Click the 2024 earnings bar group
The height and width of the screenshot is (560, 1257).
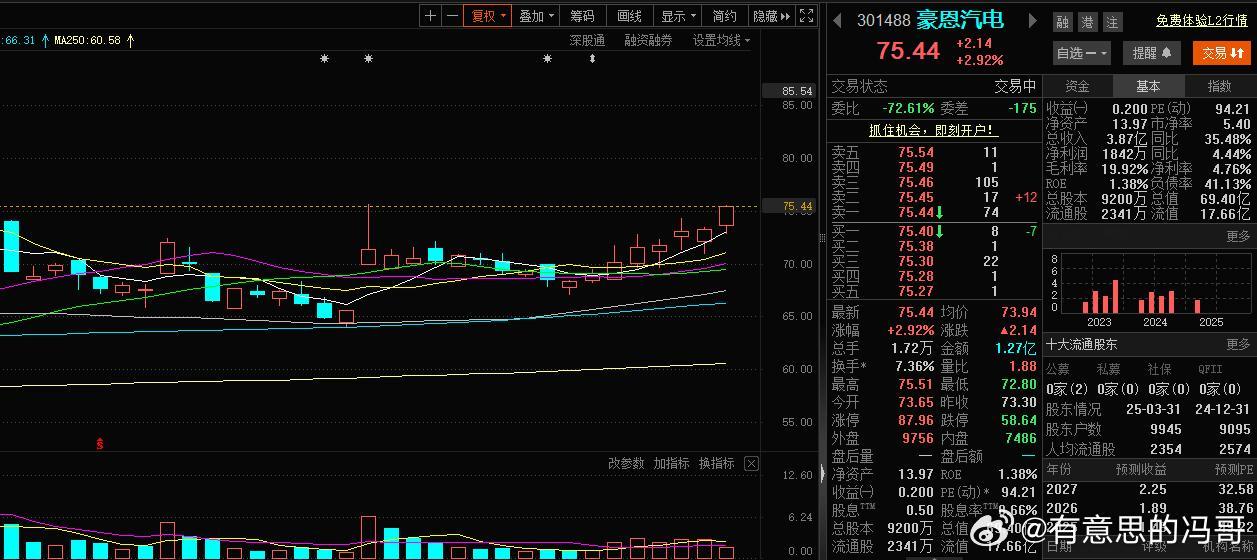[1156, 301]
